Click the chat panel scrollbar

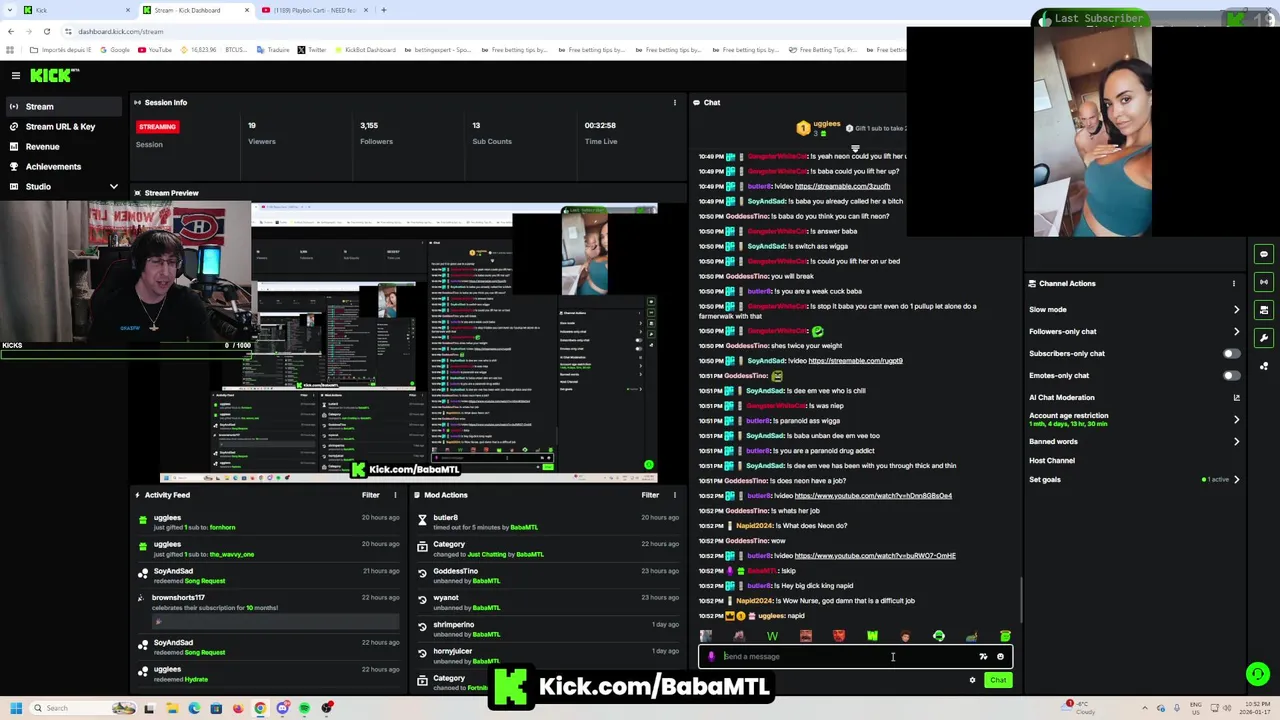tap(1021, 600)
